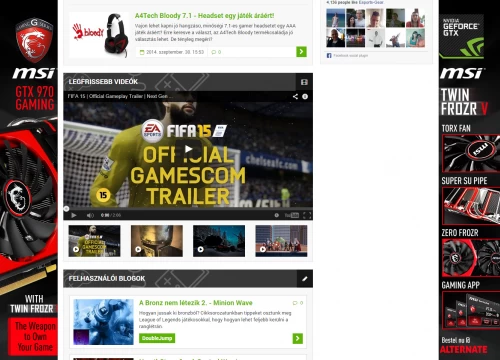Click the YouTube logo in player bar
Screen dimensions: 500x360
tap(292, 215)
